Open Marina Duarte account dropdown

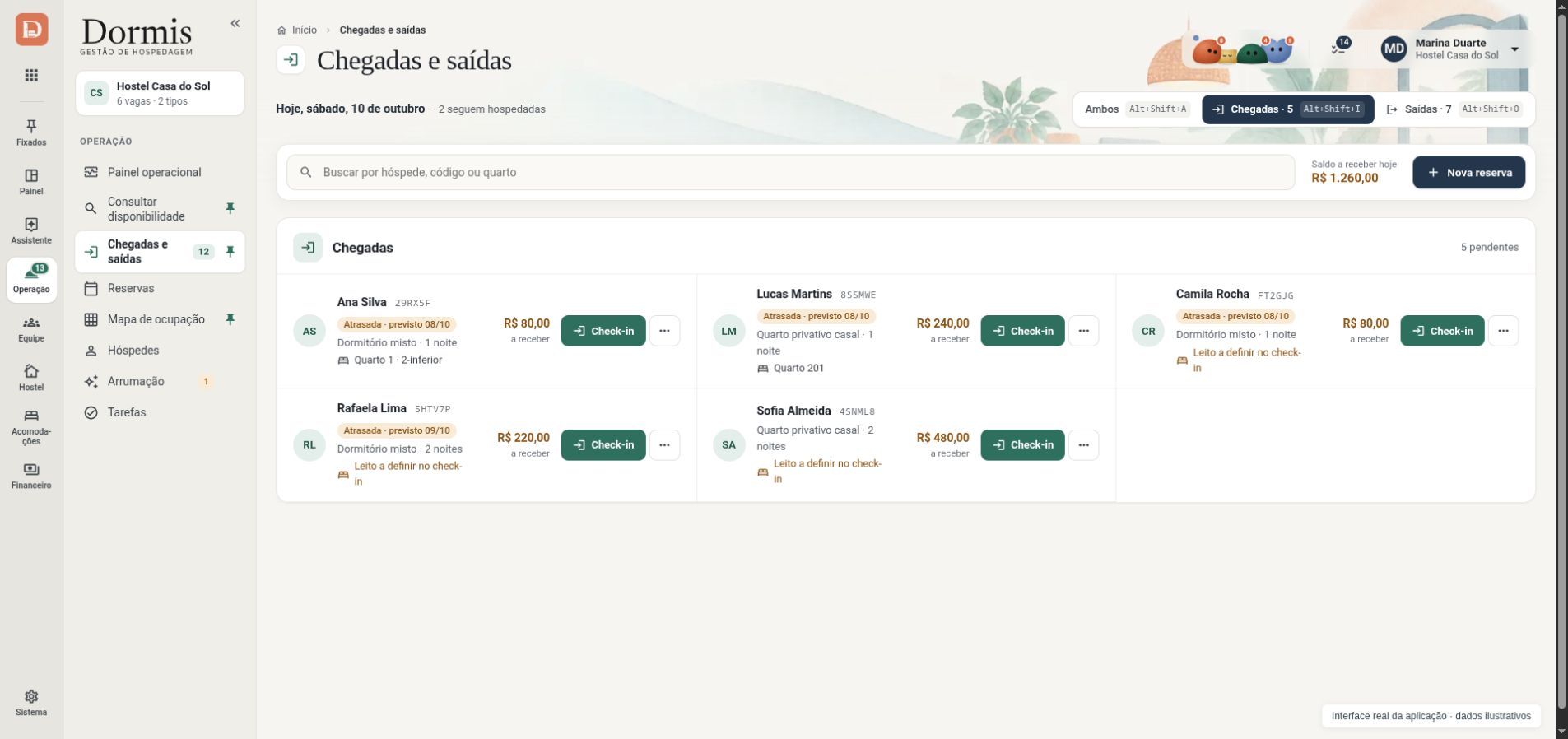[1452, 49]
